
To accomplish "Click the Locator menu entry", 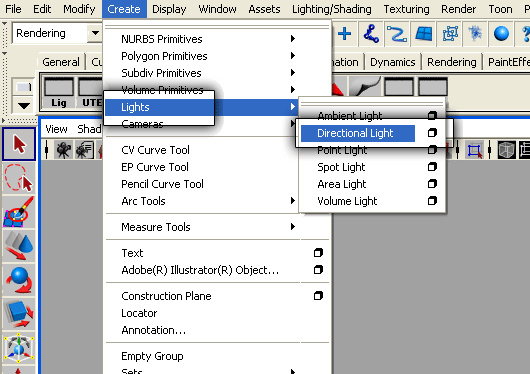I will coord(139,313).
